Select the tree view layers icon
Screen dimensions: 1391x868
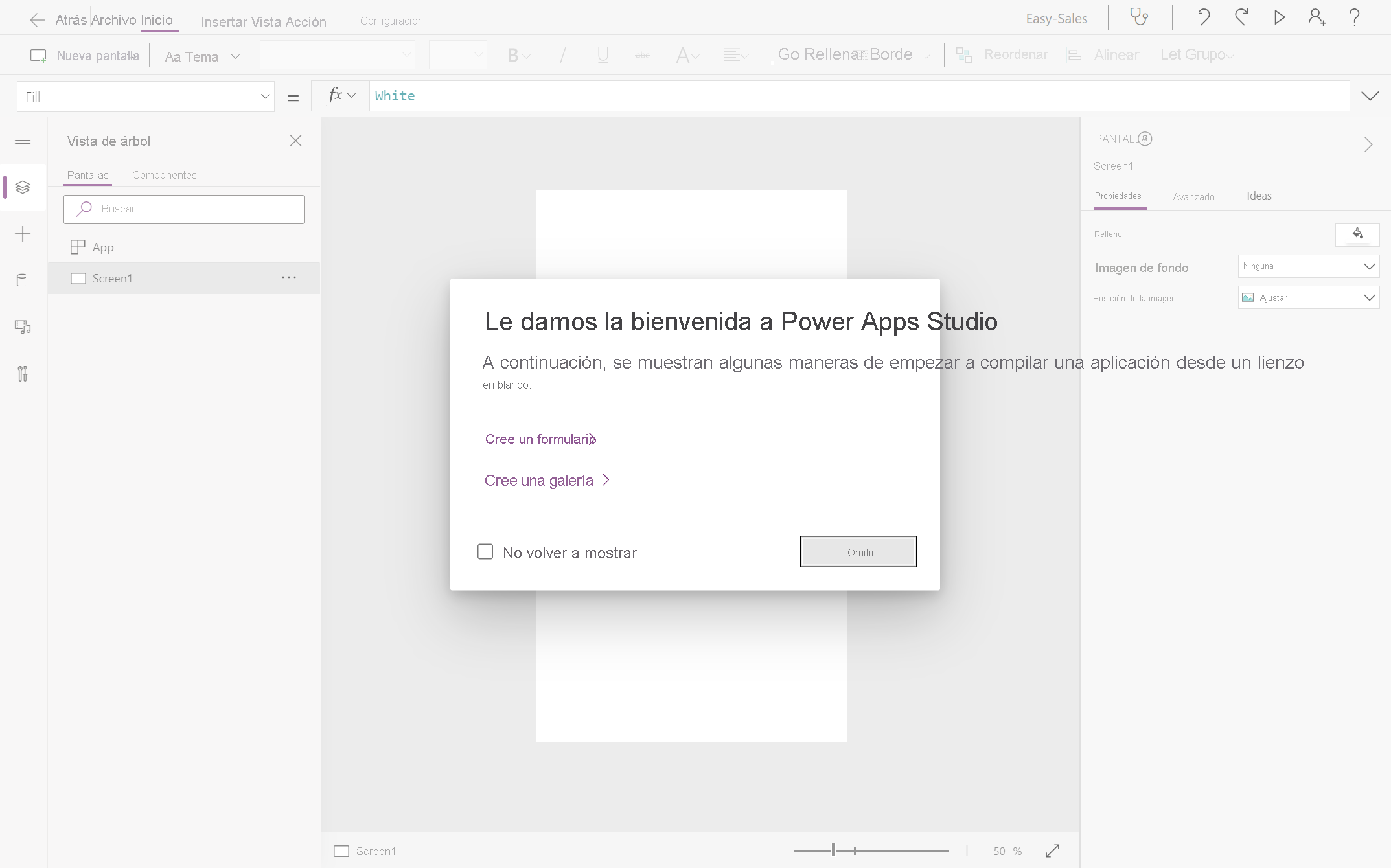[23, 187]
